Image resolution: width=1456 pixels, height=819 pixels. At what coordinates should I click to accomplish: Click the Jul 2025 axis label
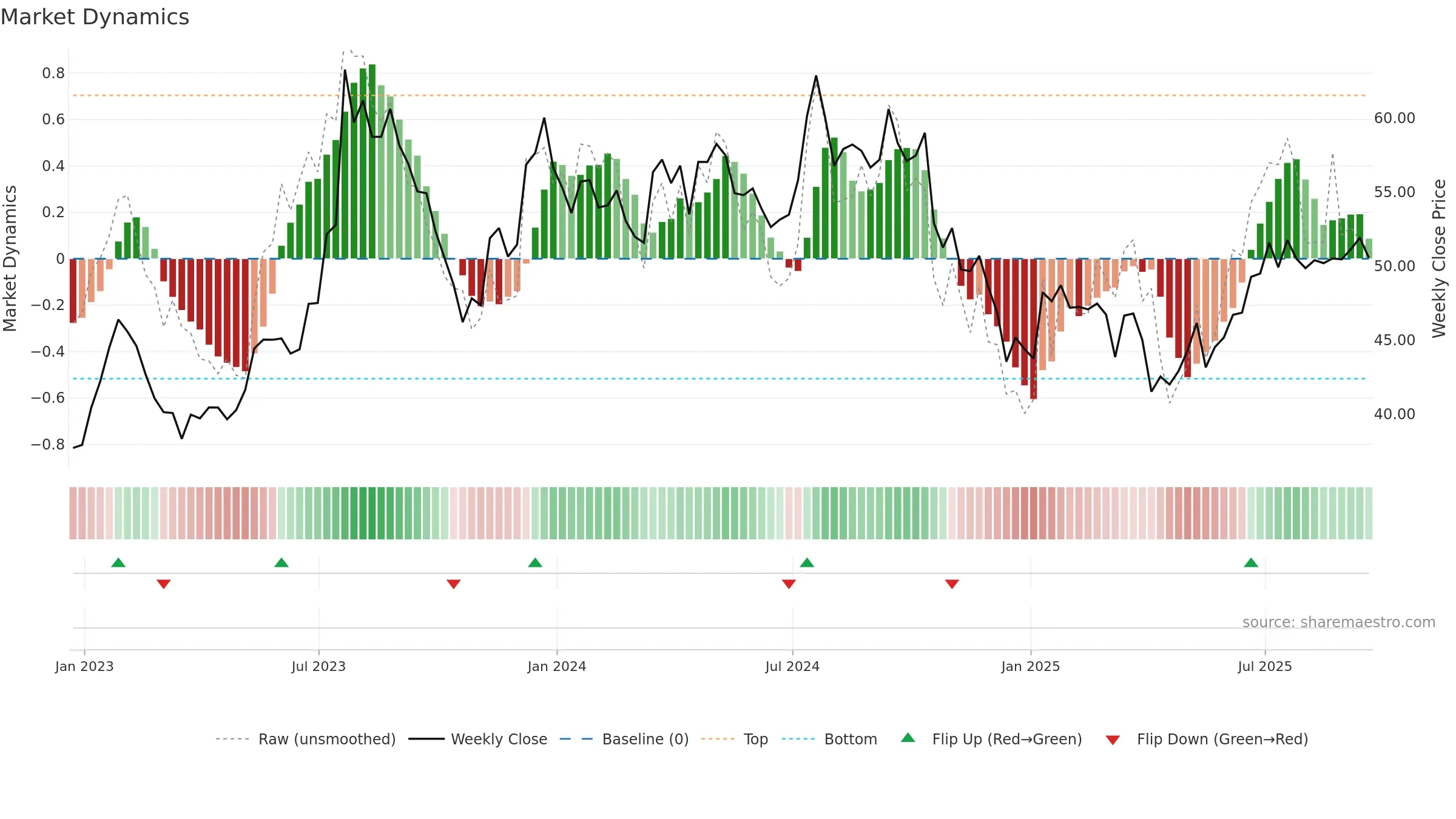[1265, 666]
